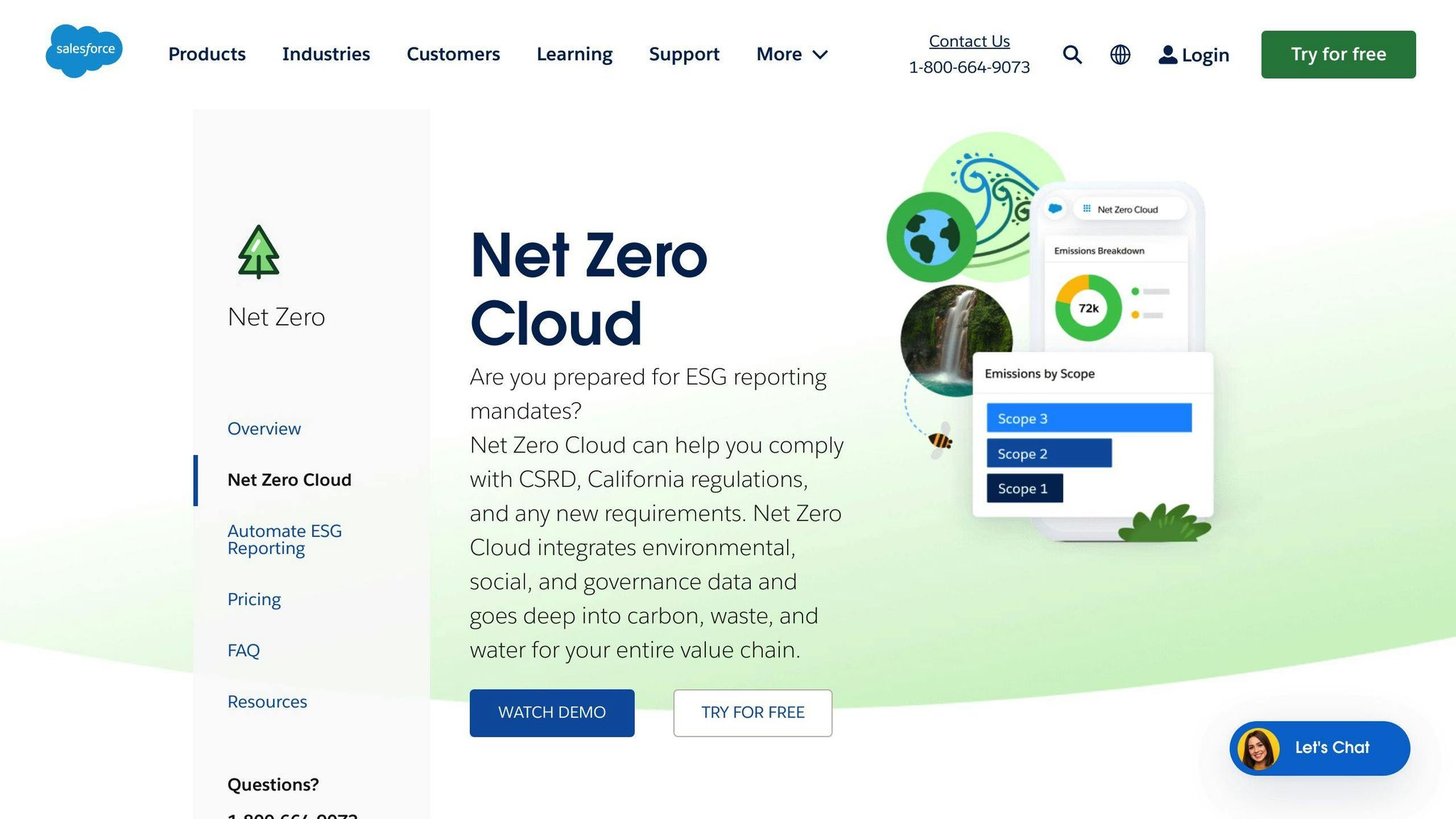This screenshot has width=1456, height=819.
Task: Start a conversation with Let's Chat
Action: (x=1319, y=749)
